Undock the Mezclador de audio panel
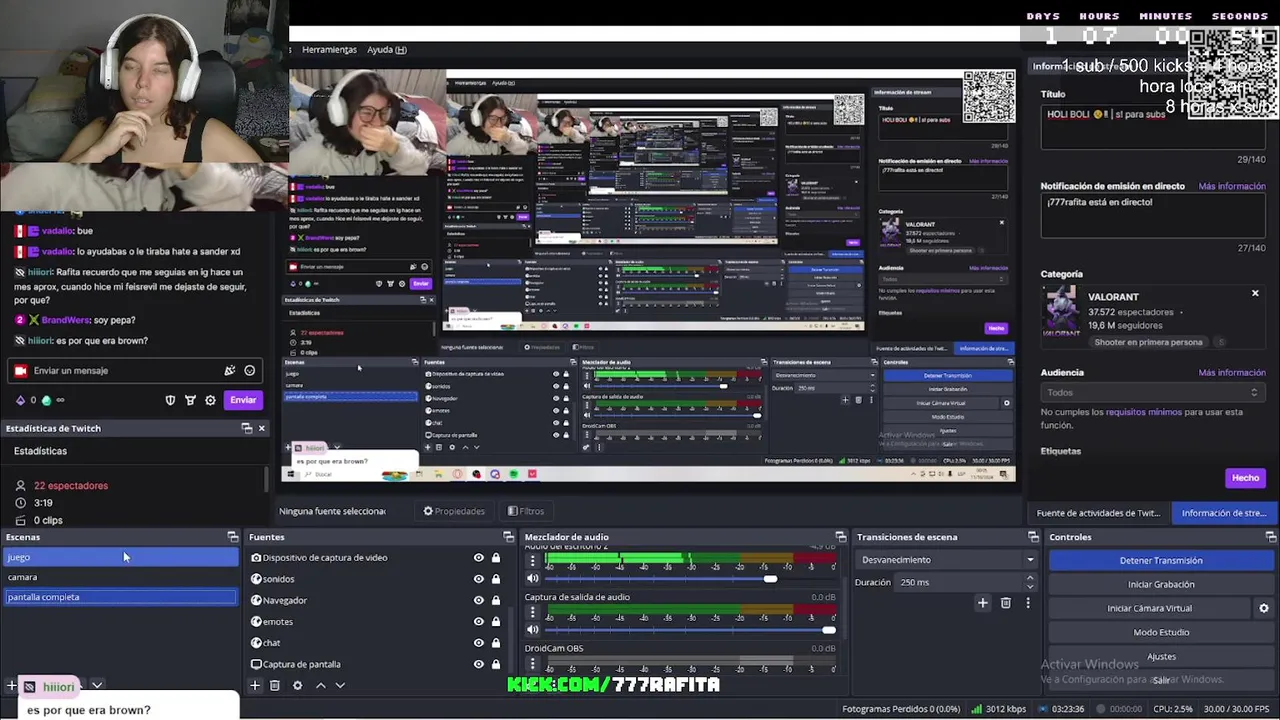Viewport: 1280px width, 720px height. 841,537
